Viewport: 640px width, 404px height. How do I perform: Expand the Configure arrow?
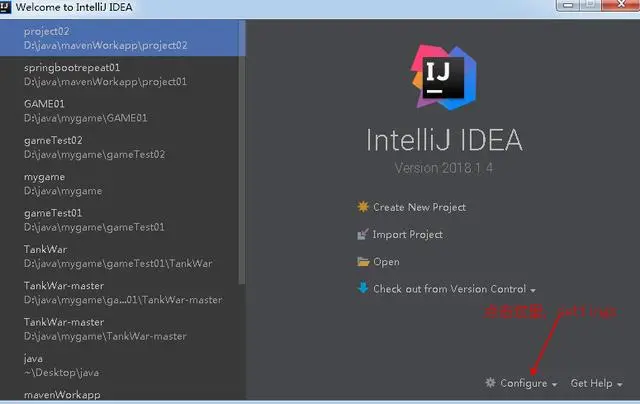[x=554, y=384]
